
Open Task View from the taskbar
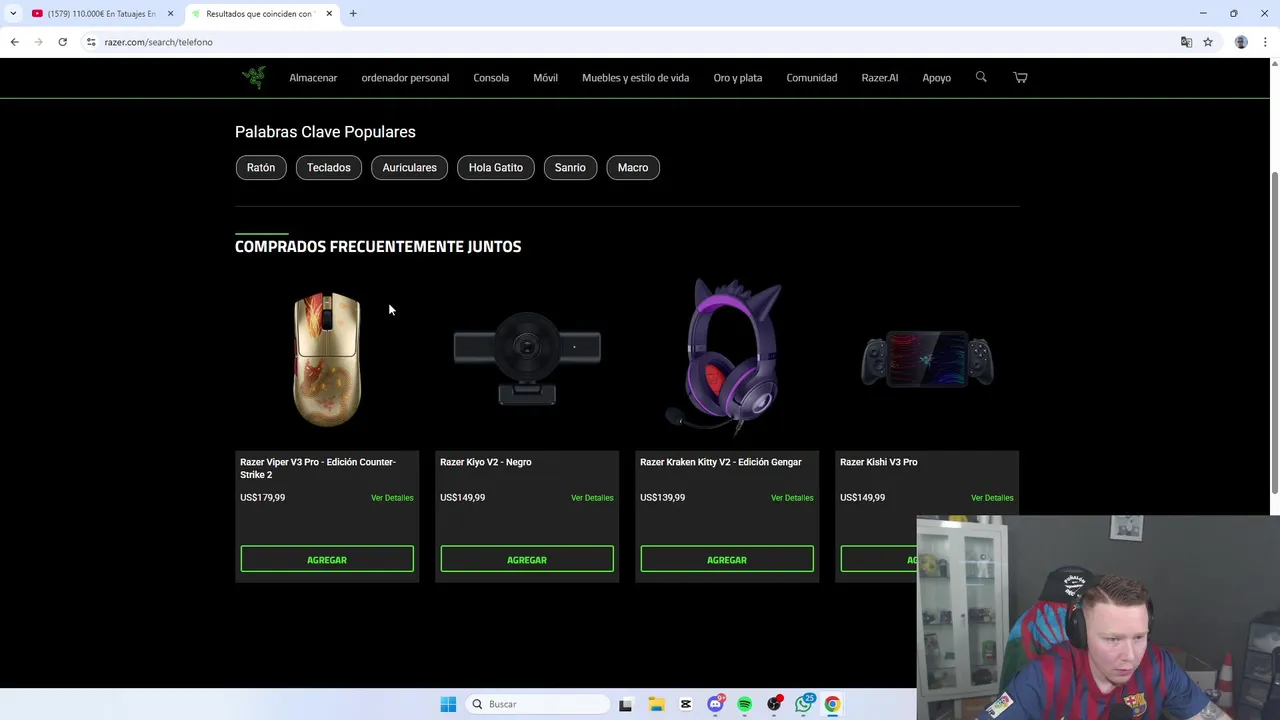[625, 704]
